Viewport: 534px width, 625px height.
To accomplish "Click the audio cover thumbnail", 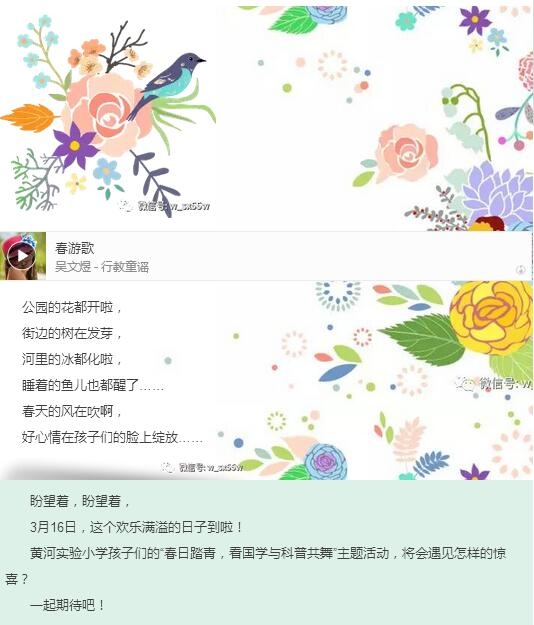I will coord(23,256).
